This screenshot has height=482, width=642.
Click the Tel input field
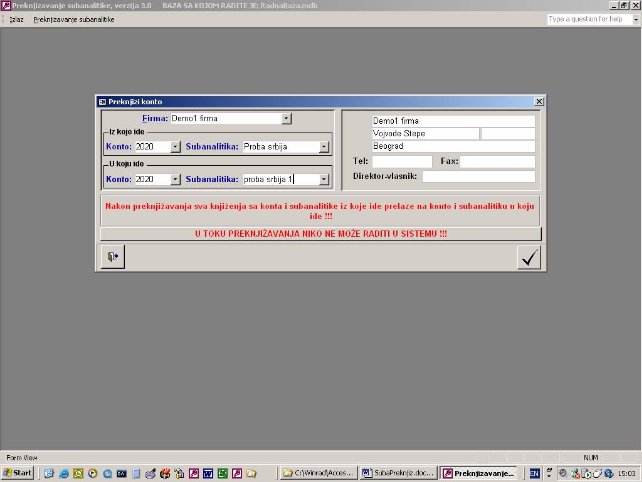click(x=402, y=161)
